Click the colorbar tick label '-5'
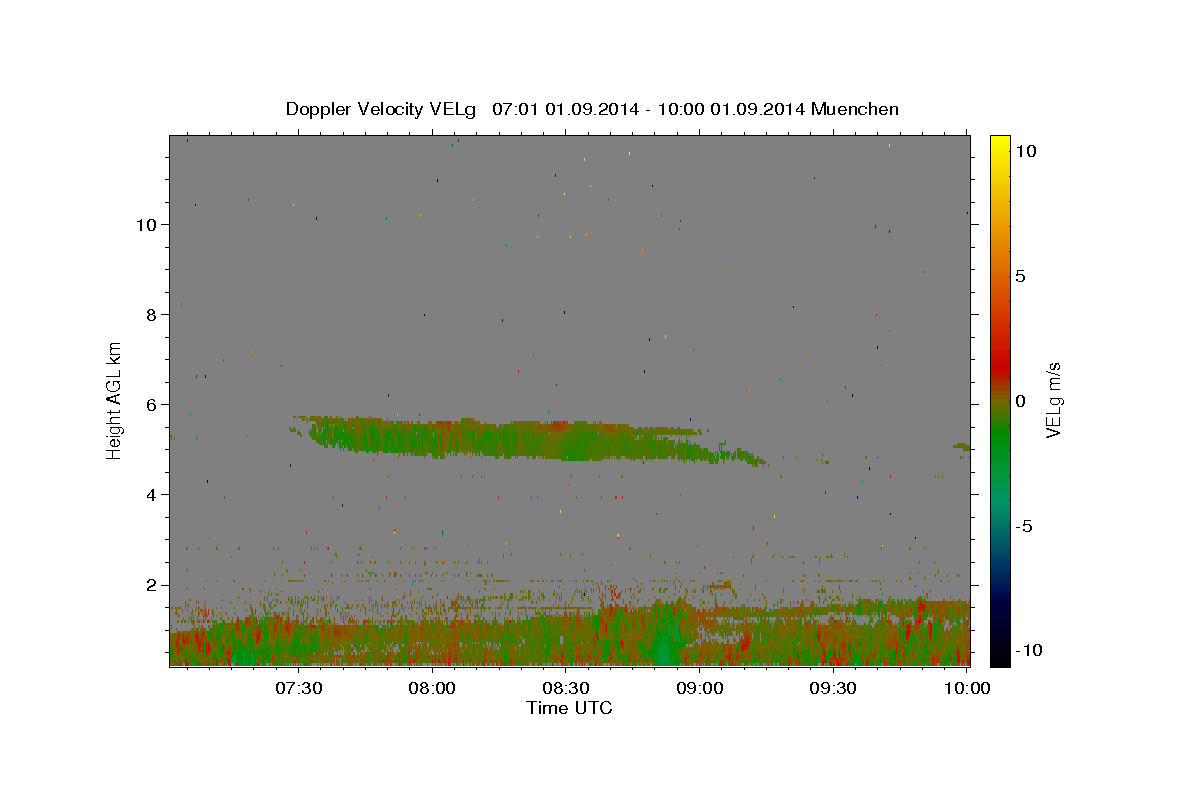Image resolution: width=1200 pixels, height=800 pixels. 1023,526
